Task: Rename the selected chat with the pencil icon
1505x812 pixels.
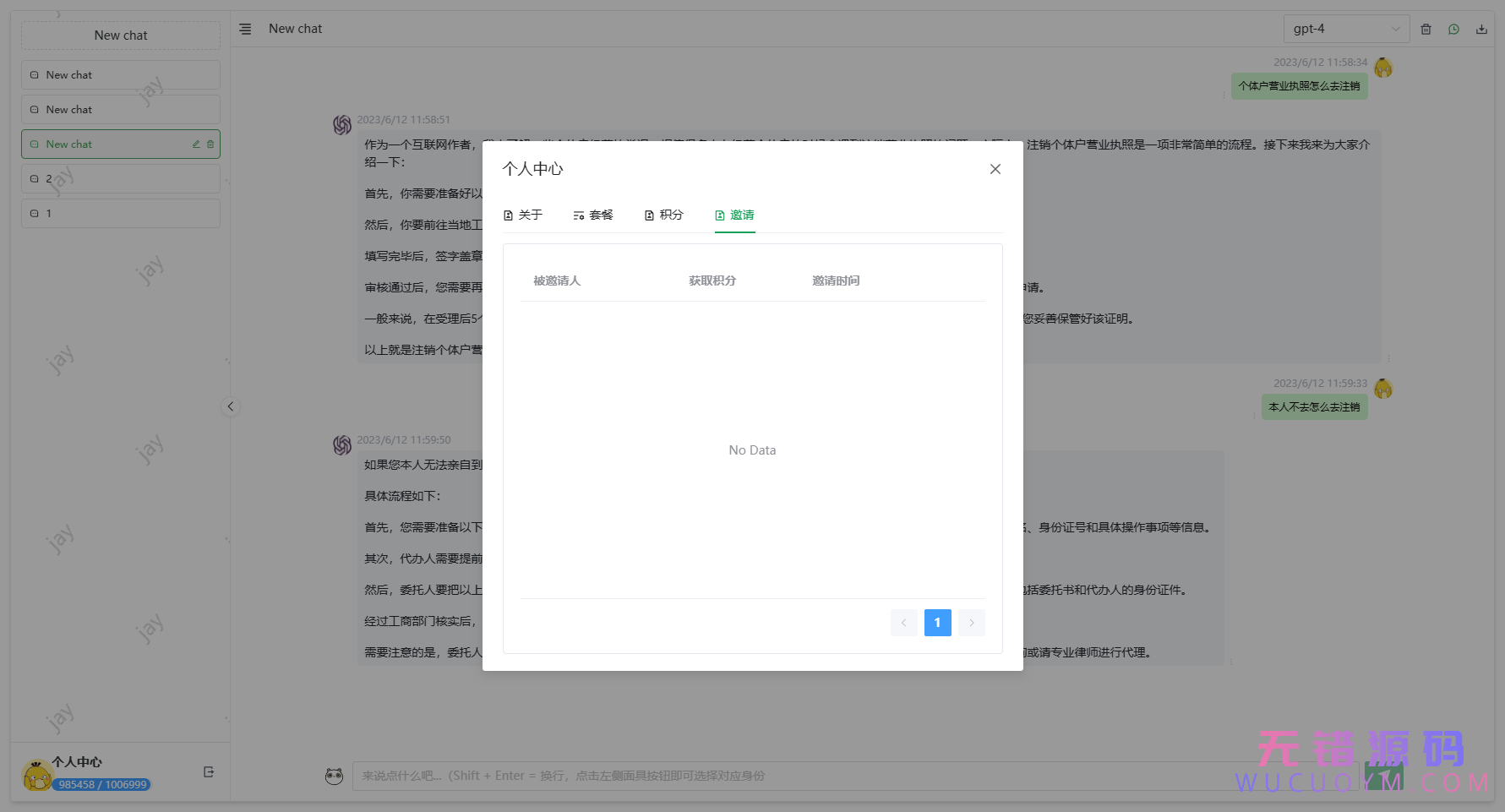Action: [x=195, y=144]
